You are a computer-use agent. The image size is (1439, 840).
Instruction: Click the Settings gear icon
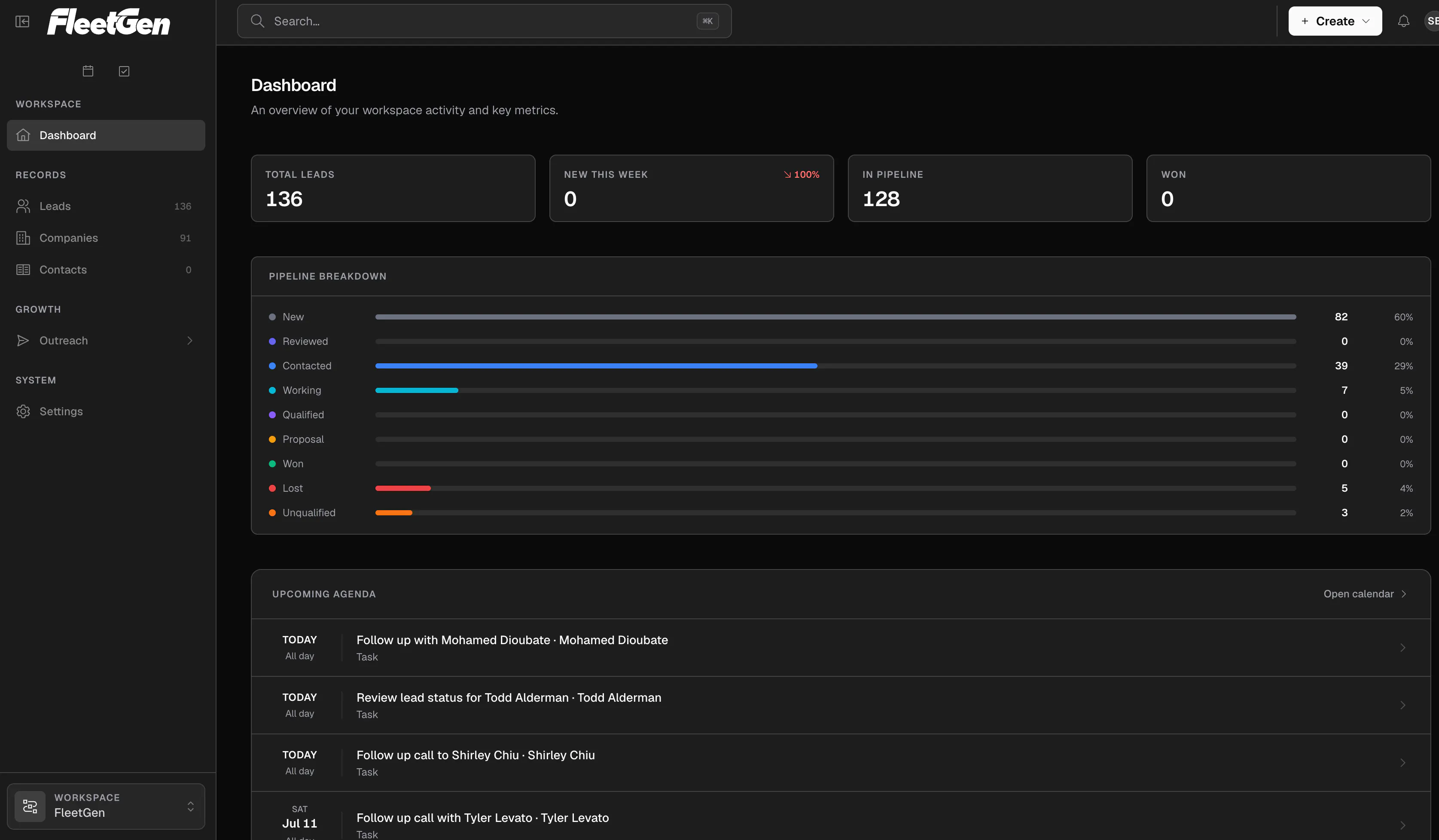tap(23, 411)
